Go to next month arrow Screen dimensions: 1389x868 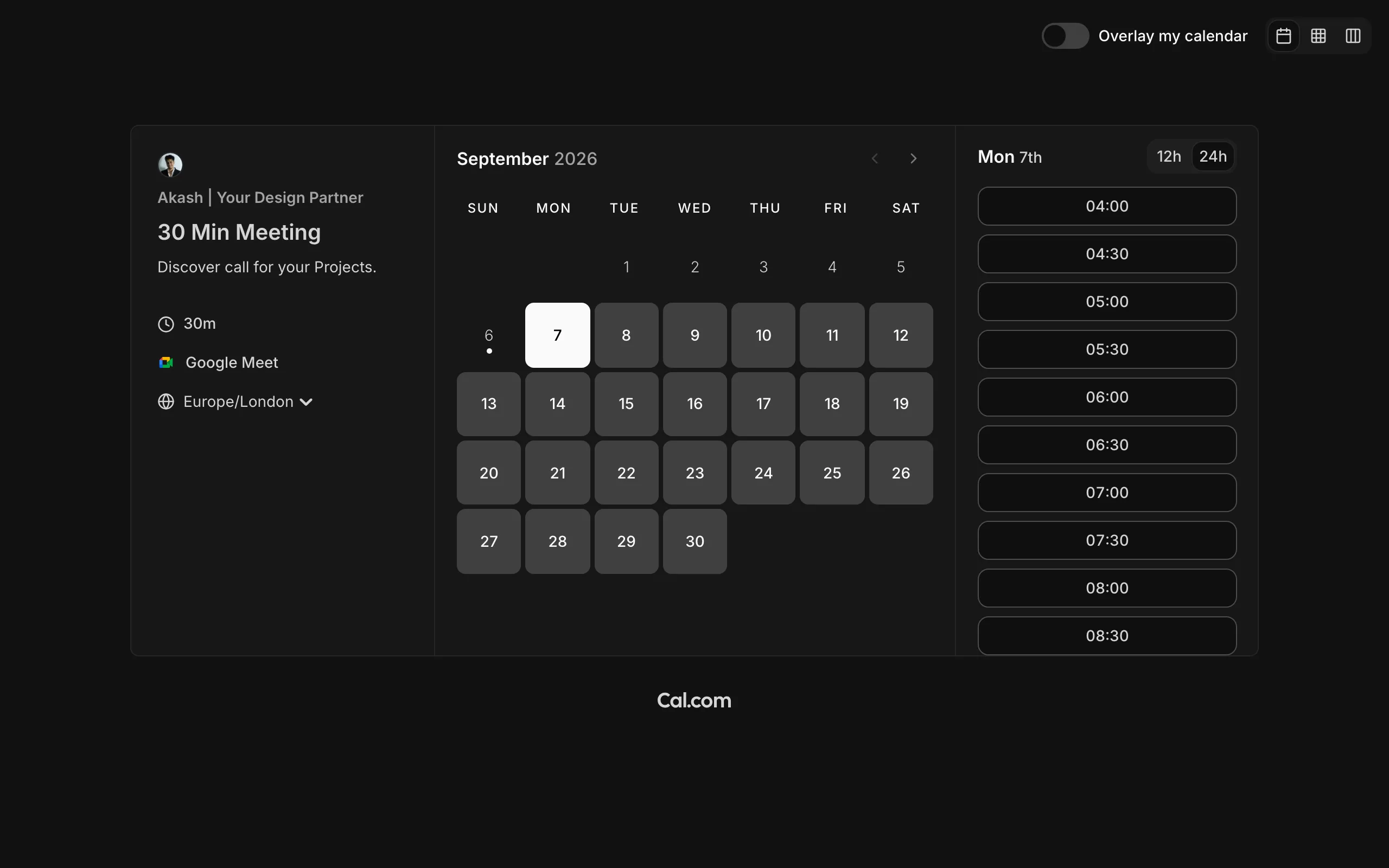pyautogui.click(x=913, y=158)
